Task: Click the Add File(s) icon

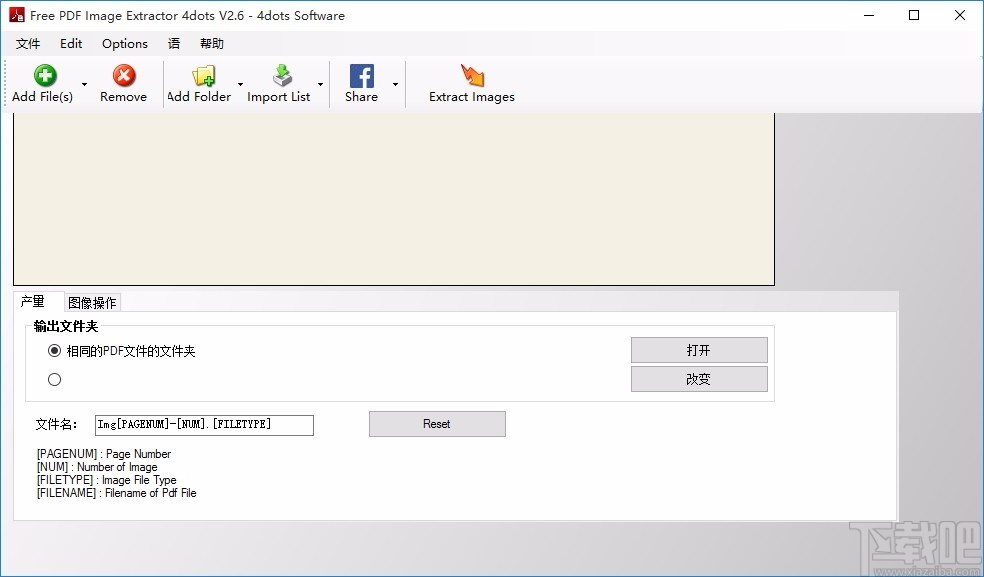Action: pyautogui.click(x=45, y=75)
